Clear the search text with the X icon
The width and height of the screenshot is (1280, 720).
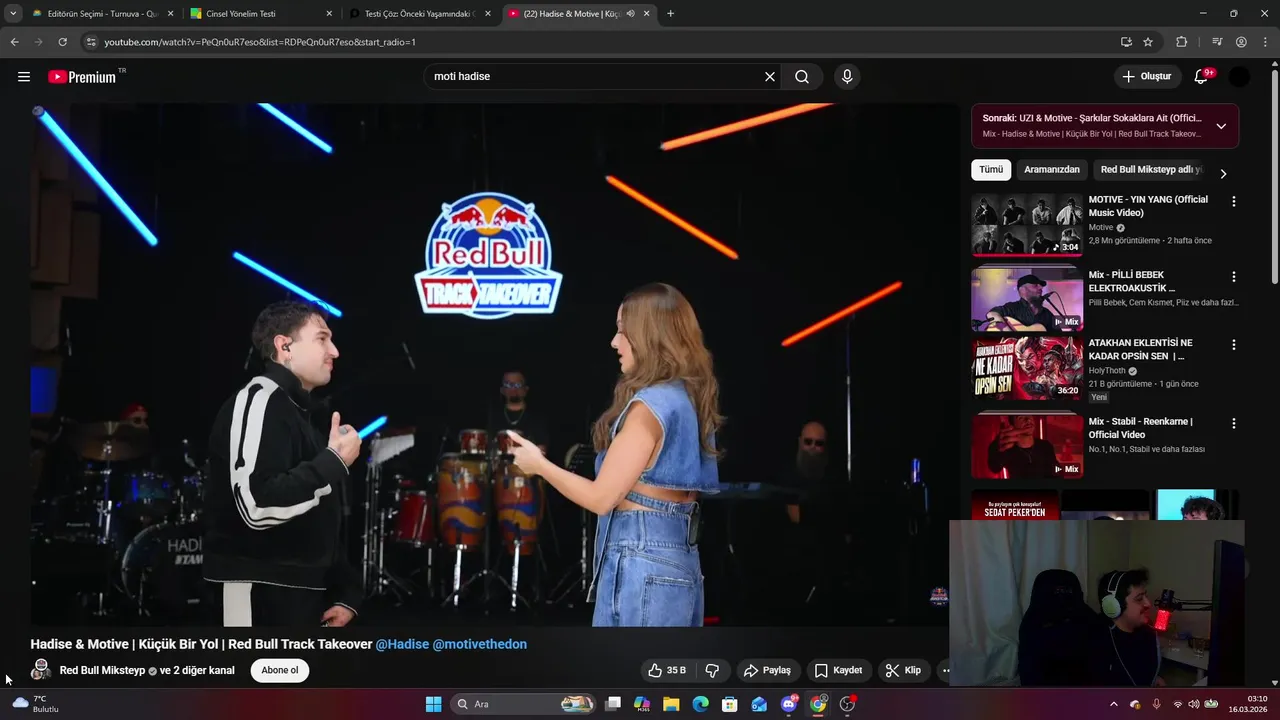(x=770, y=76)
